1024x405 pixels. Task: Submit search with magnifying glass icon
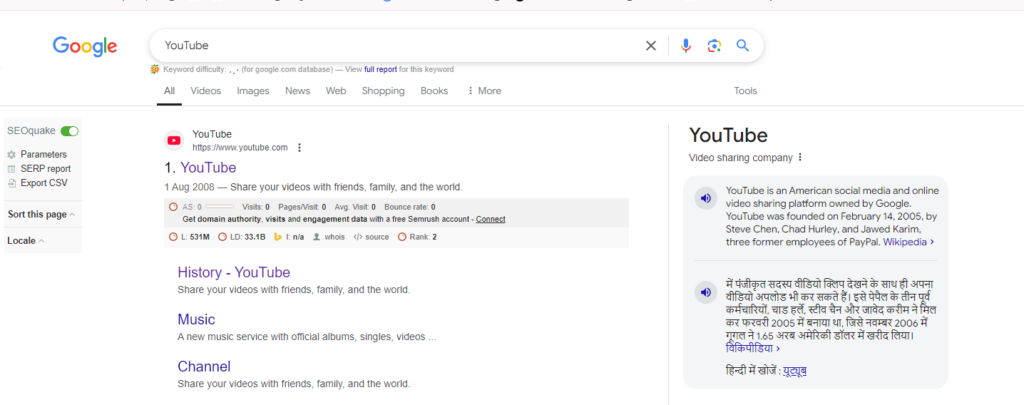click(x=743, y=46)
